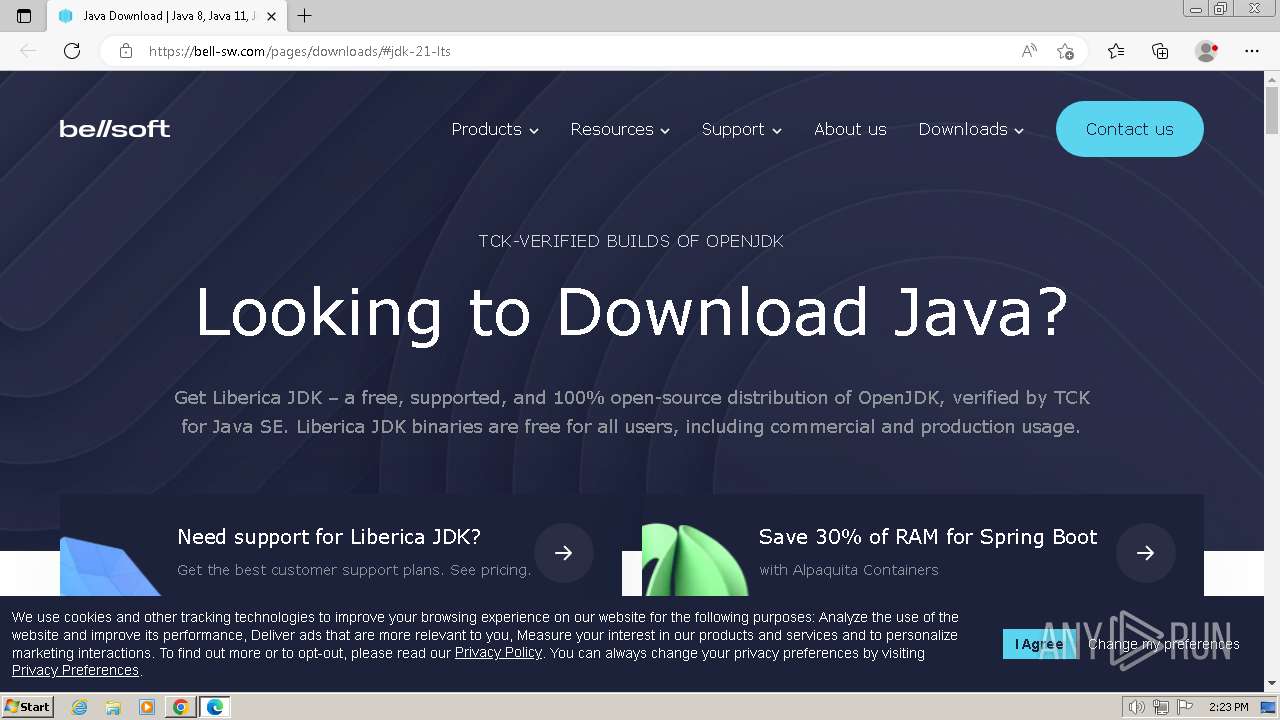Click the Contact us button
Screen dimensions: 1280x720
(x=1130, y=129)
